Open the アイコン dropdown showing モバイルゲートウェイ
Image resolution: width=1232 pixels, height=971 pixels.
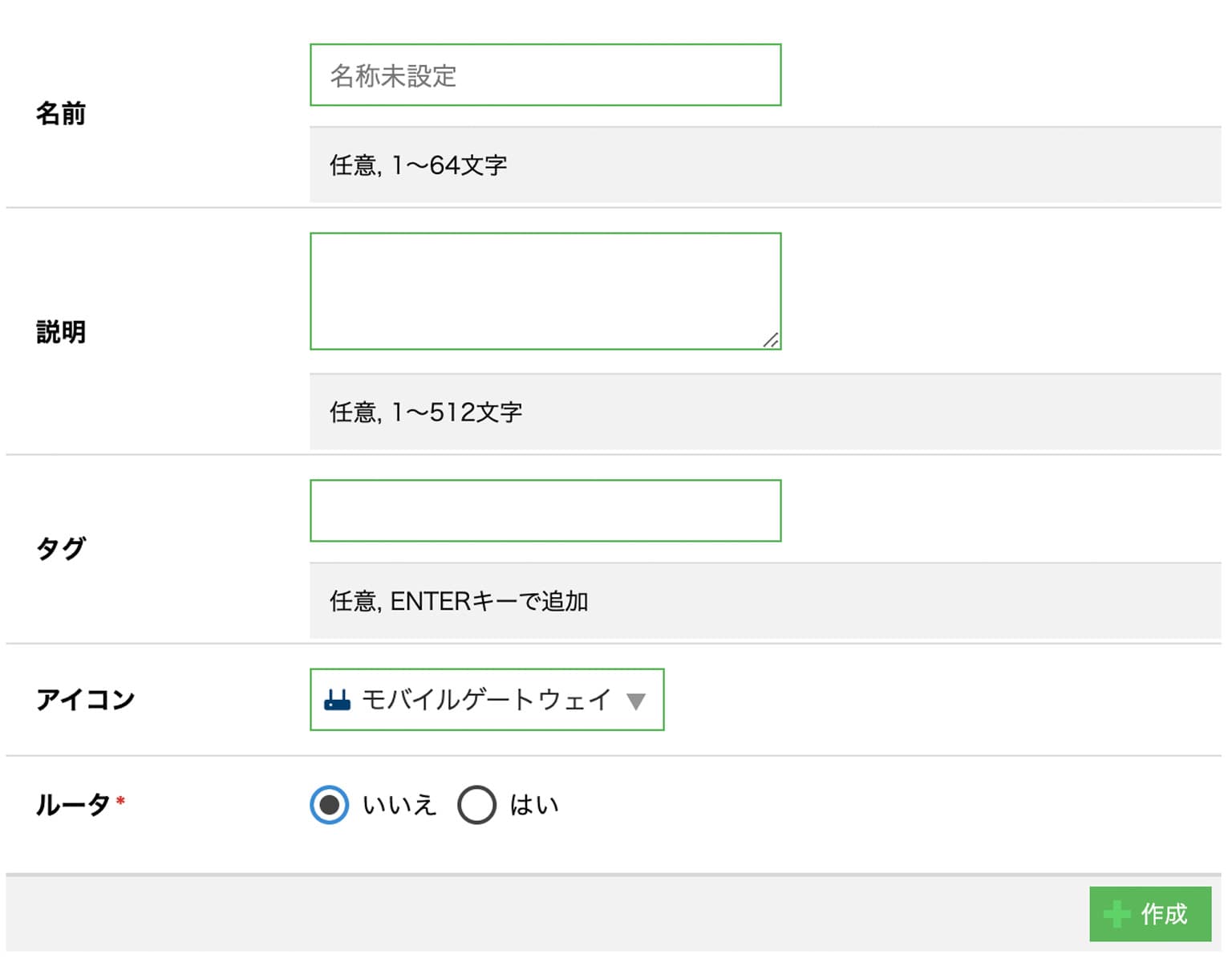pos(487,700)
